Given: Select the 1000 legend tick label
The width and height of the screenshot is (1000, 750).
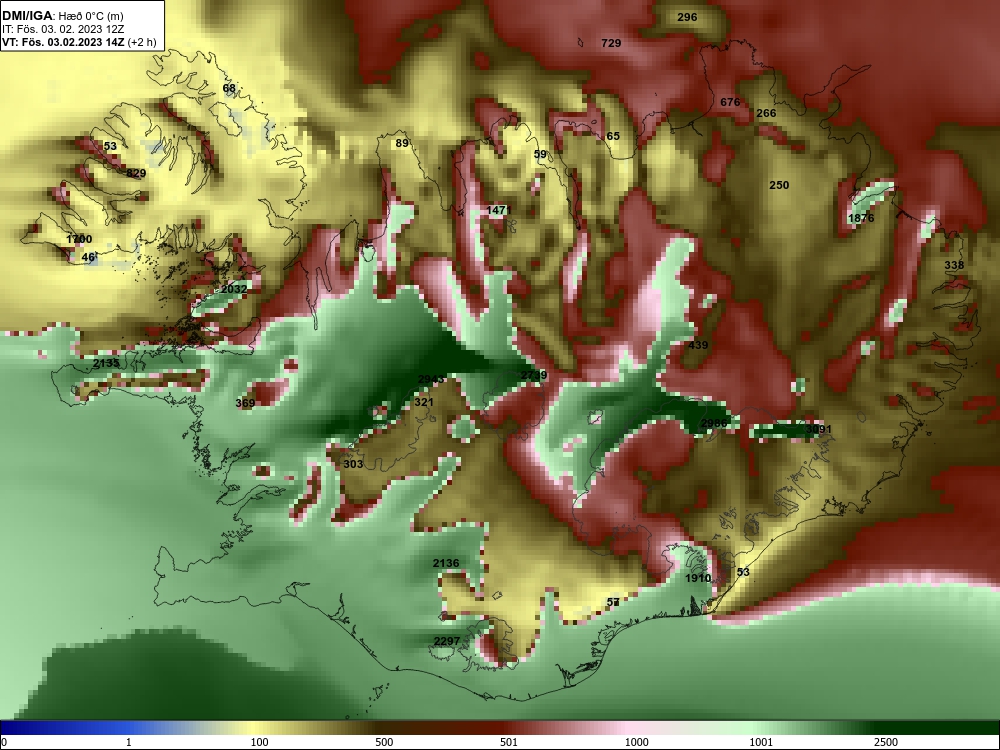Looking at the screenshot, I should point(637,742).
